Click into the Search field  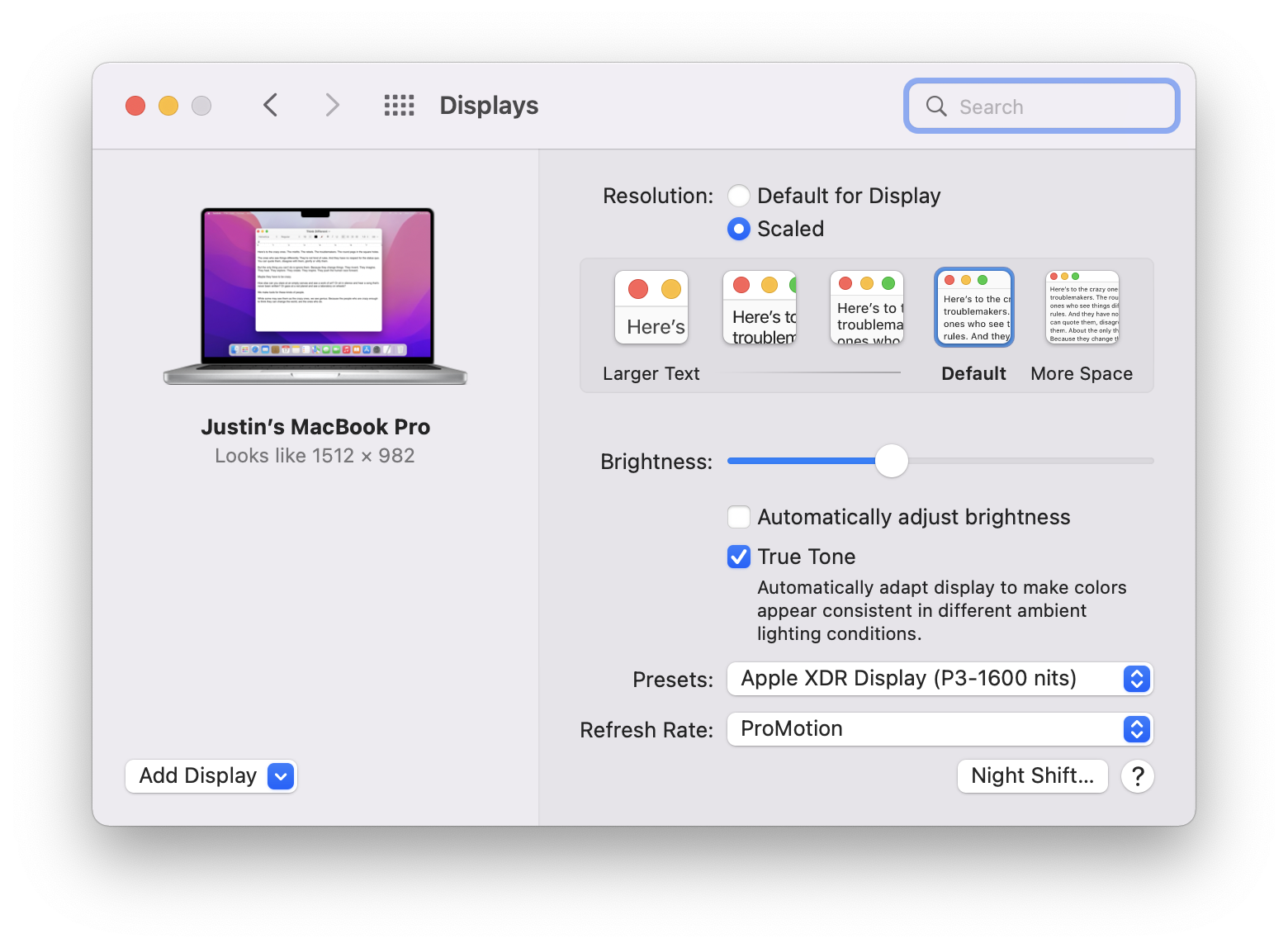(x=1042, y=106)
